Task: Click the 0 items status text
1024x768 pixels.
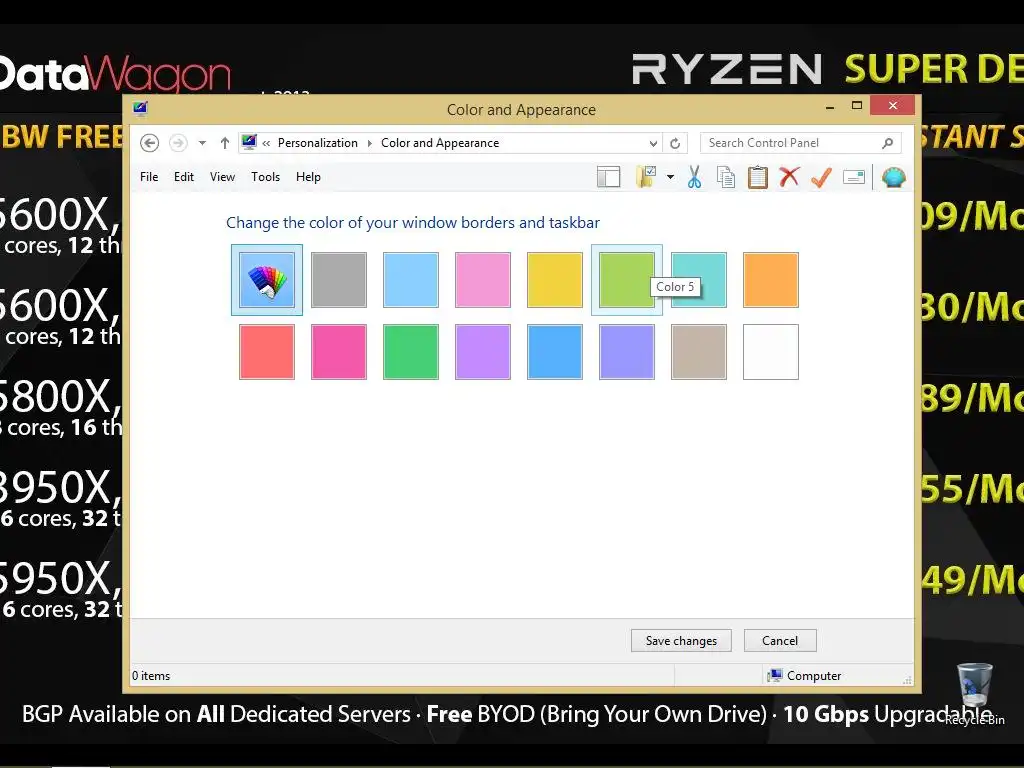Action: (151, 676)
